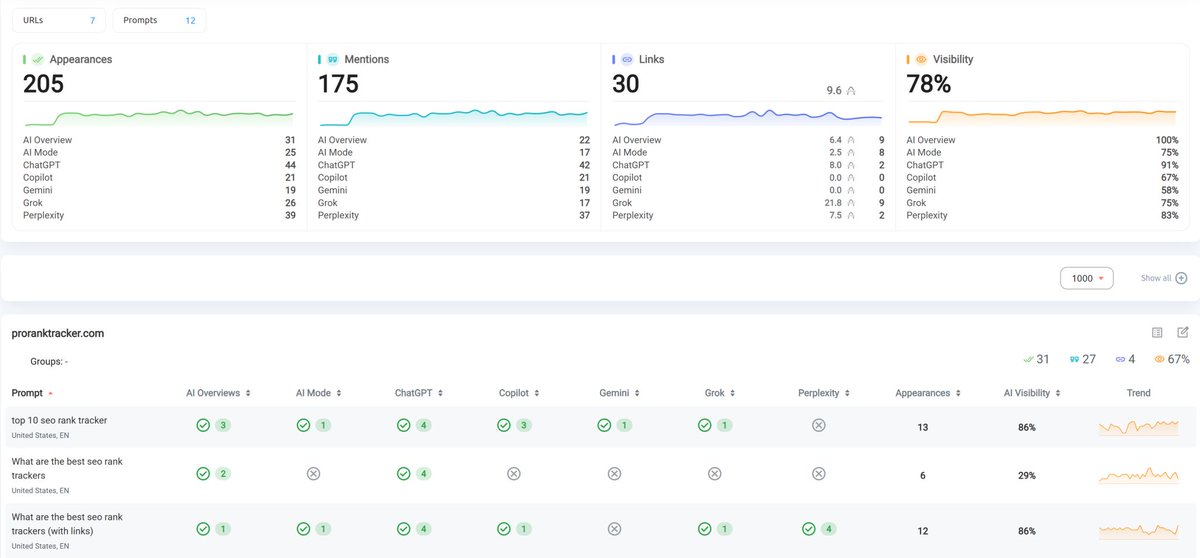The width and height of the screenshot is (1200, 558).
Task: Open the 1000 rows-per-page dropdown
Action: pos(1086,278)
